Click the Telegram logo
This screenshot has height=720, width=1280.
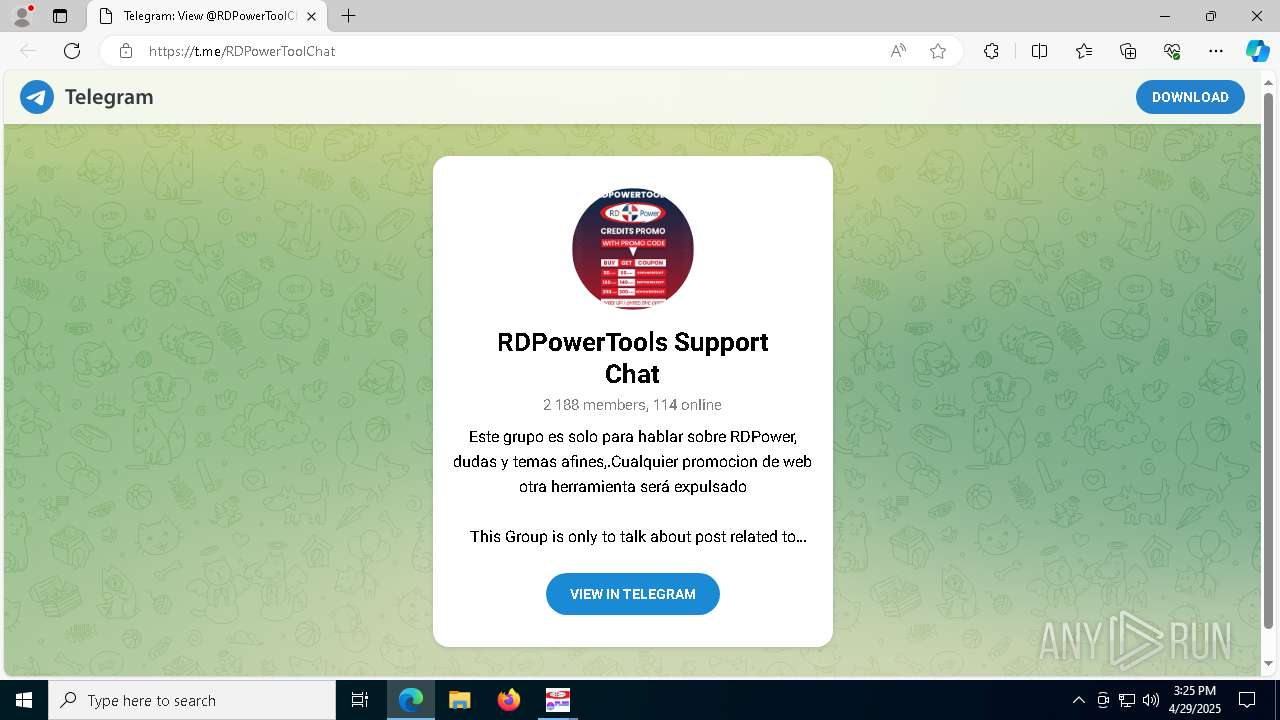click(x=37, y=97)
